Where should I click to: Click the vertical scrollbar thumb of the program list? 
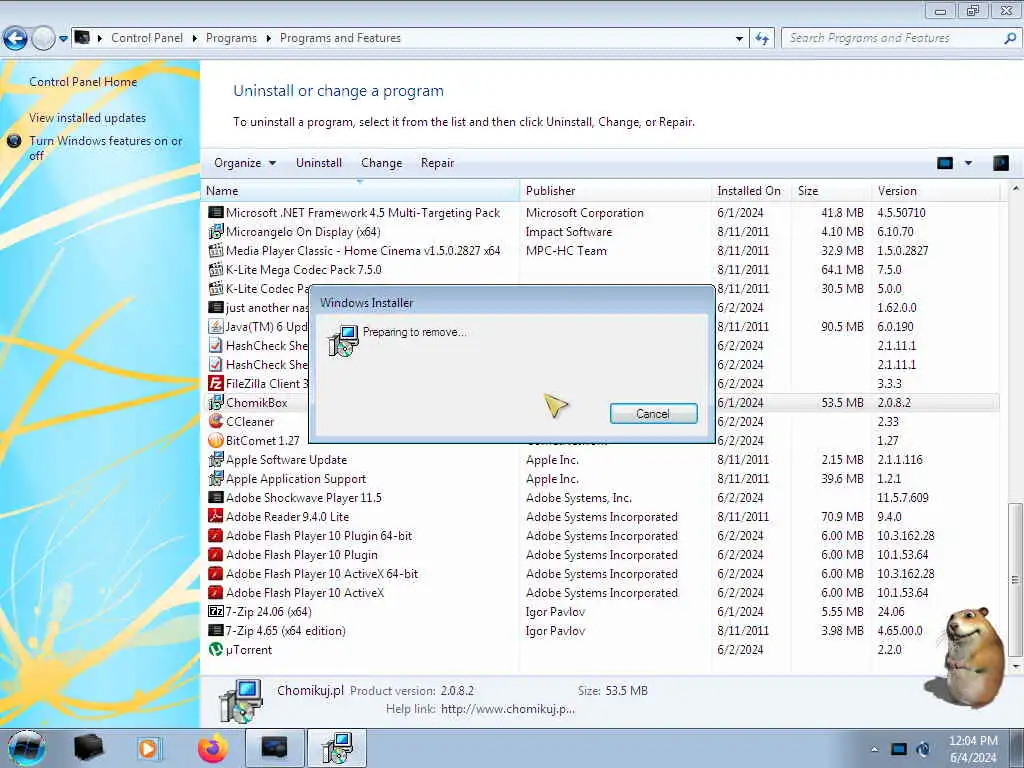1015,580
